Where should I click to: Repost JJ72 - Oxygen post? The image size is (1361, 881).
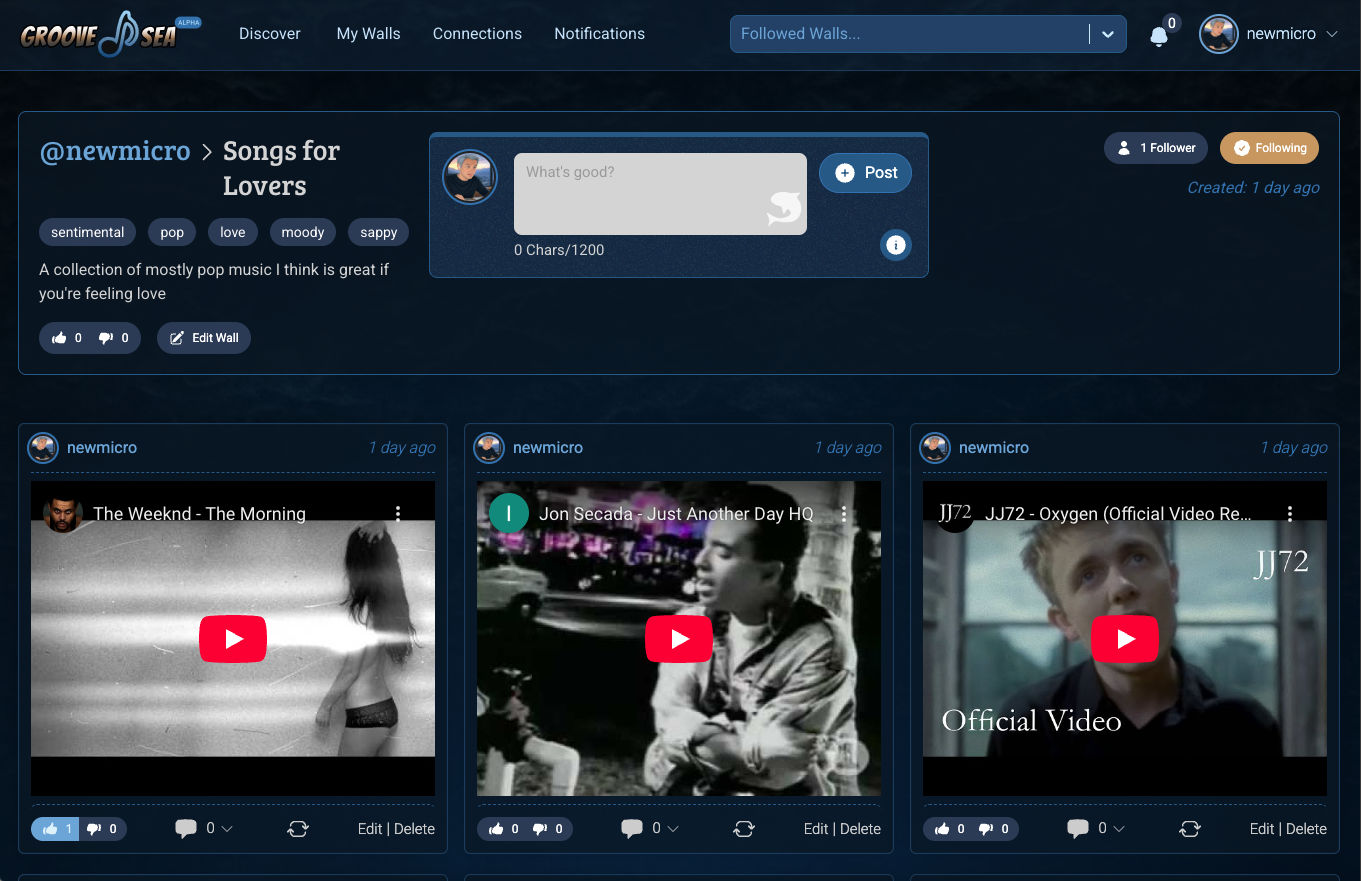tap(1189, 829)
